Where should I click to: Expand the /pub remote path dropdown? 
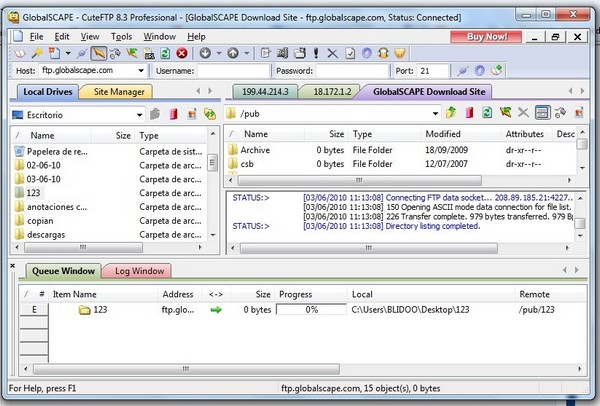click(435, 114)
